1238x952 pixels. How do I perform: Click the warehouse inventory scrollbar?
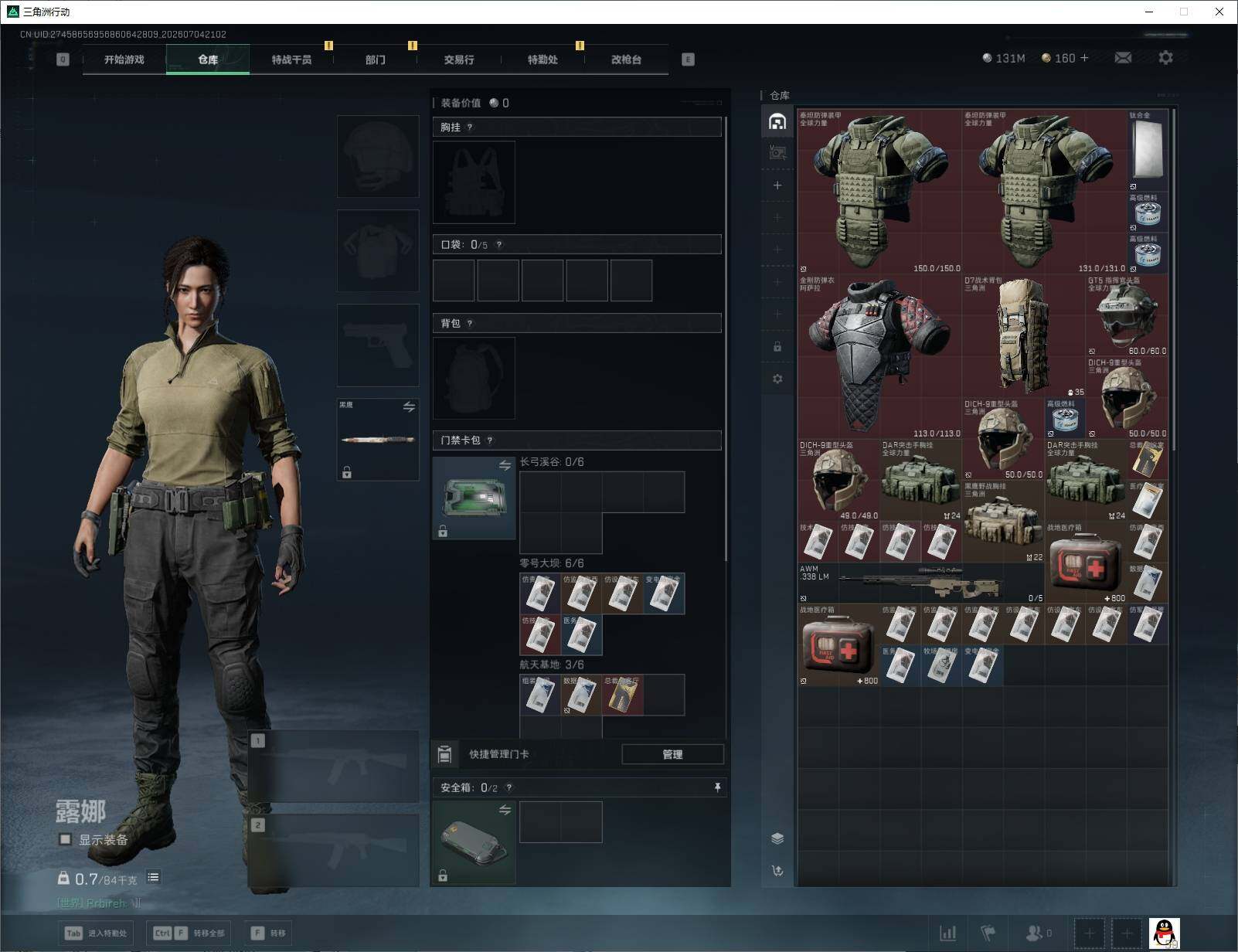(x=1174, y=280)
